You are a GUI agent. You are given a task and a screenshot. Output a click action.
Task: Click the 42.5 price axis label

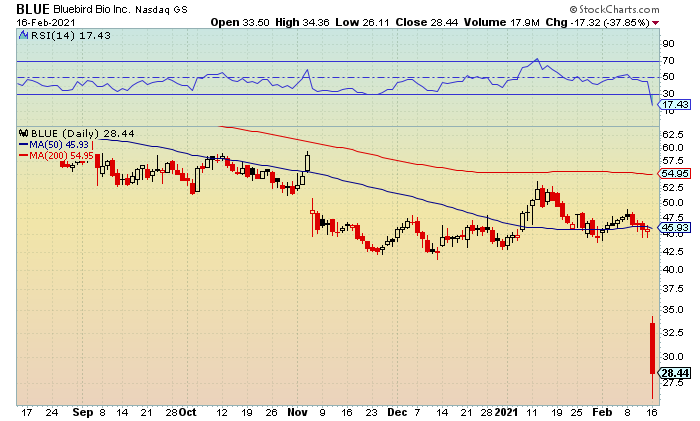pos(673,252)
